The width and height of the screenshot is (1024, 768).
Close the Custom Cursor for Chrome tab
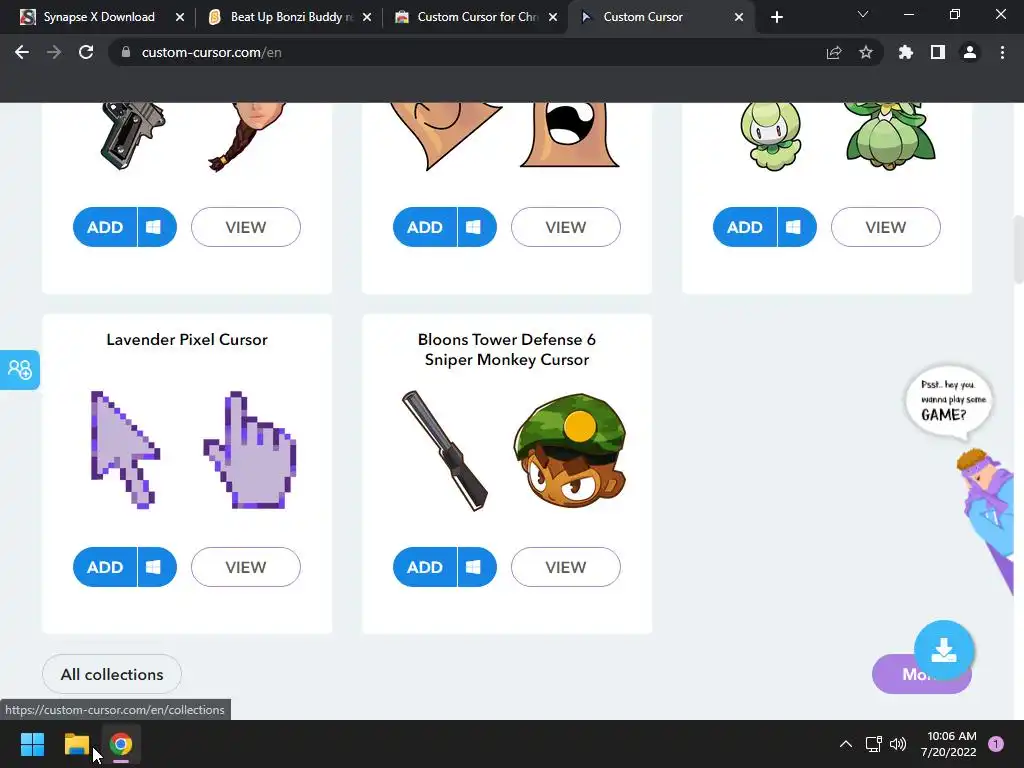pos(553,17)
